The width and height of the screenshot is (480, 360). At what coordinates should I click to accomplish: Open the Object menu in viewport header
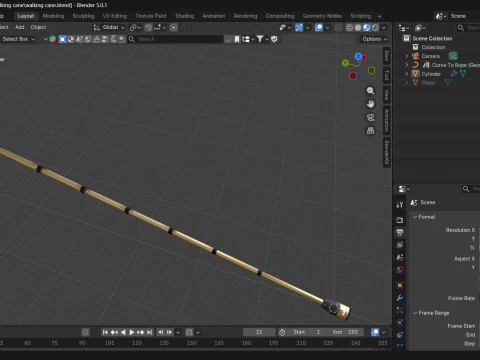click(38, 27)
